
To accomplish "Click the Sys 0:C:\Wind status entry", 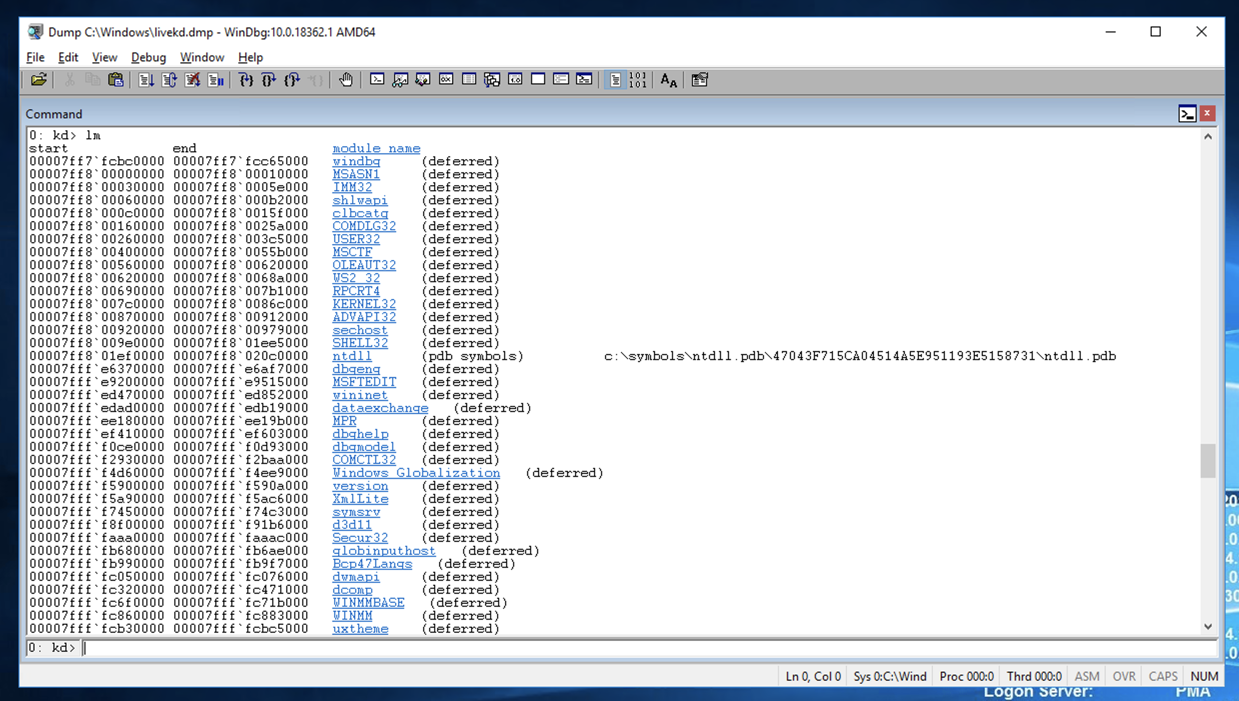I will (x=890, y=676).
